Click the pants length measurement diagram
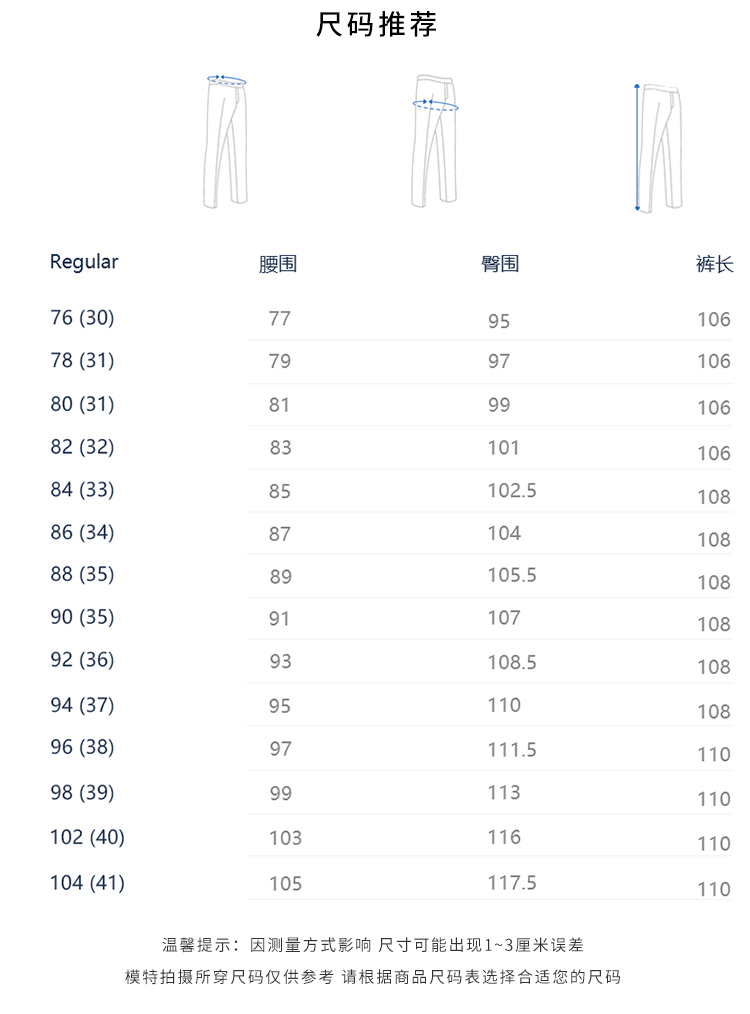 [655, 148]
